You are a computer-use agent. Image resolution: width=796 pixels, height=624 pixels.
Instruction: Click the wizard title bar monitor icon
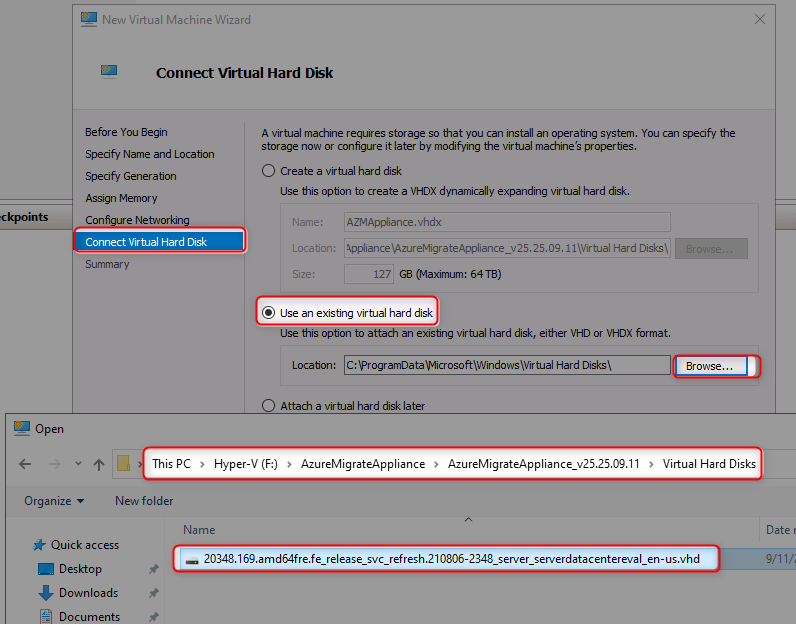coord(89,19)
